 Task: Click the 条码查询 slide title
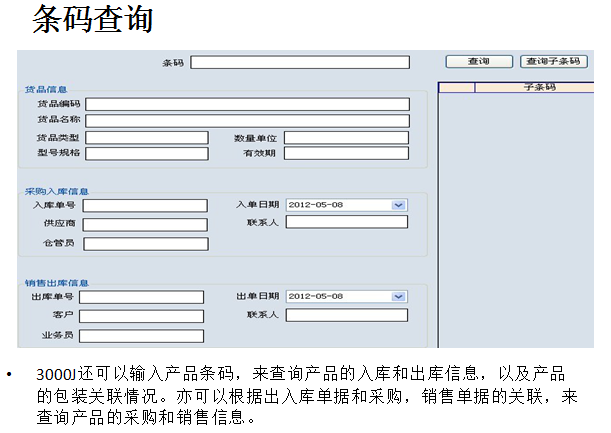(x=92, y=19)
